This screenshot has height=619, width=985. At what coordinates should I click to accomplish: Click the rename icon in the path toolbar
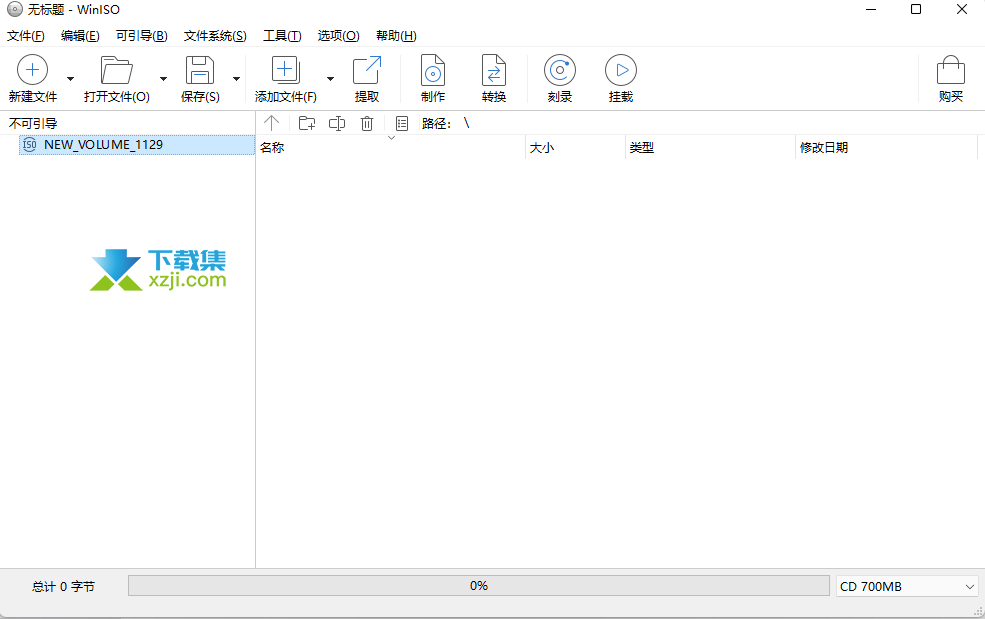[x=337, y=123]
